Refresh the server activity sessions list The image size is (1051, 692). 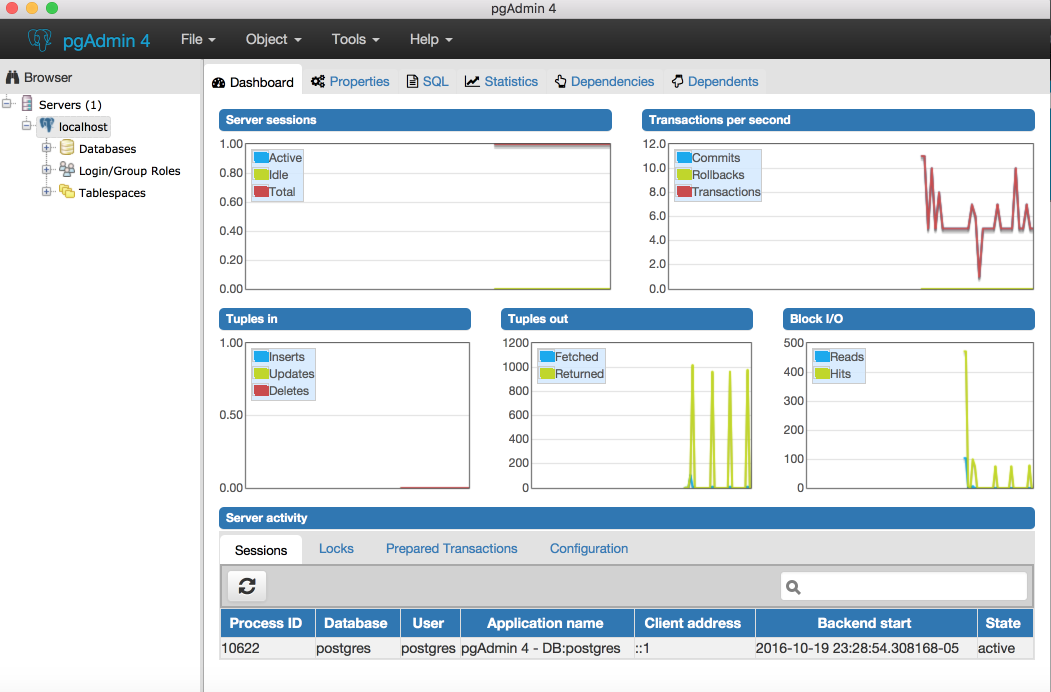tap(247, 586)
